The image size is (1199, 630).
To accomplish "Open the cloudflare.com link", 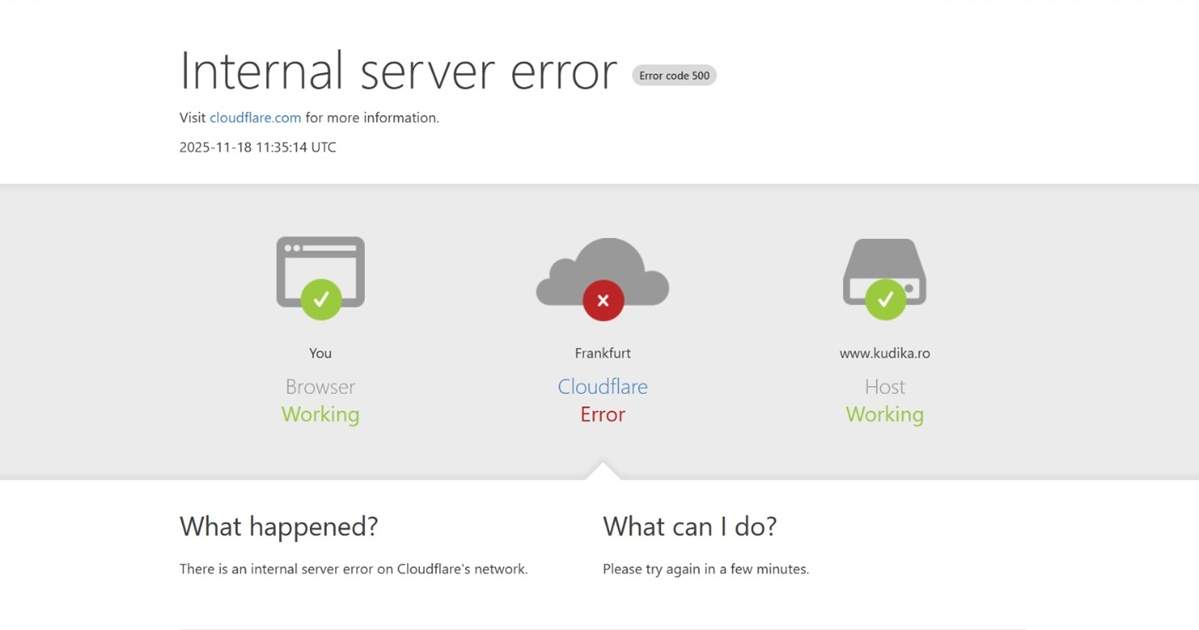I will point(254,117).
